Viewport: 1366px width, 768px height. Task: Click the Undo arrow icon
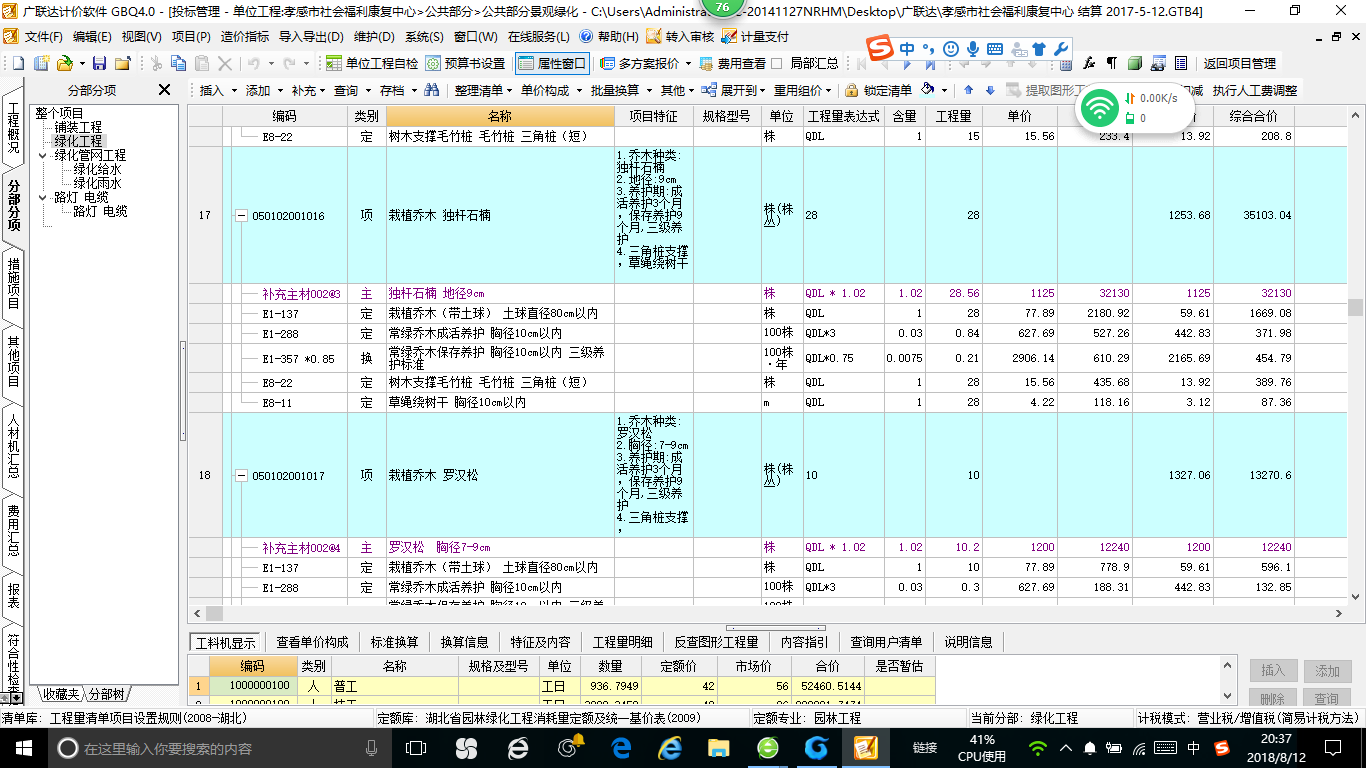(254, 63)
